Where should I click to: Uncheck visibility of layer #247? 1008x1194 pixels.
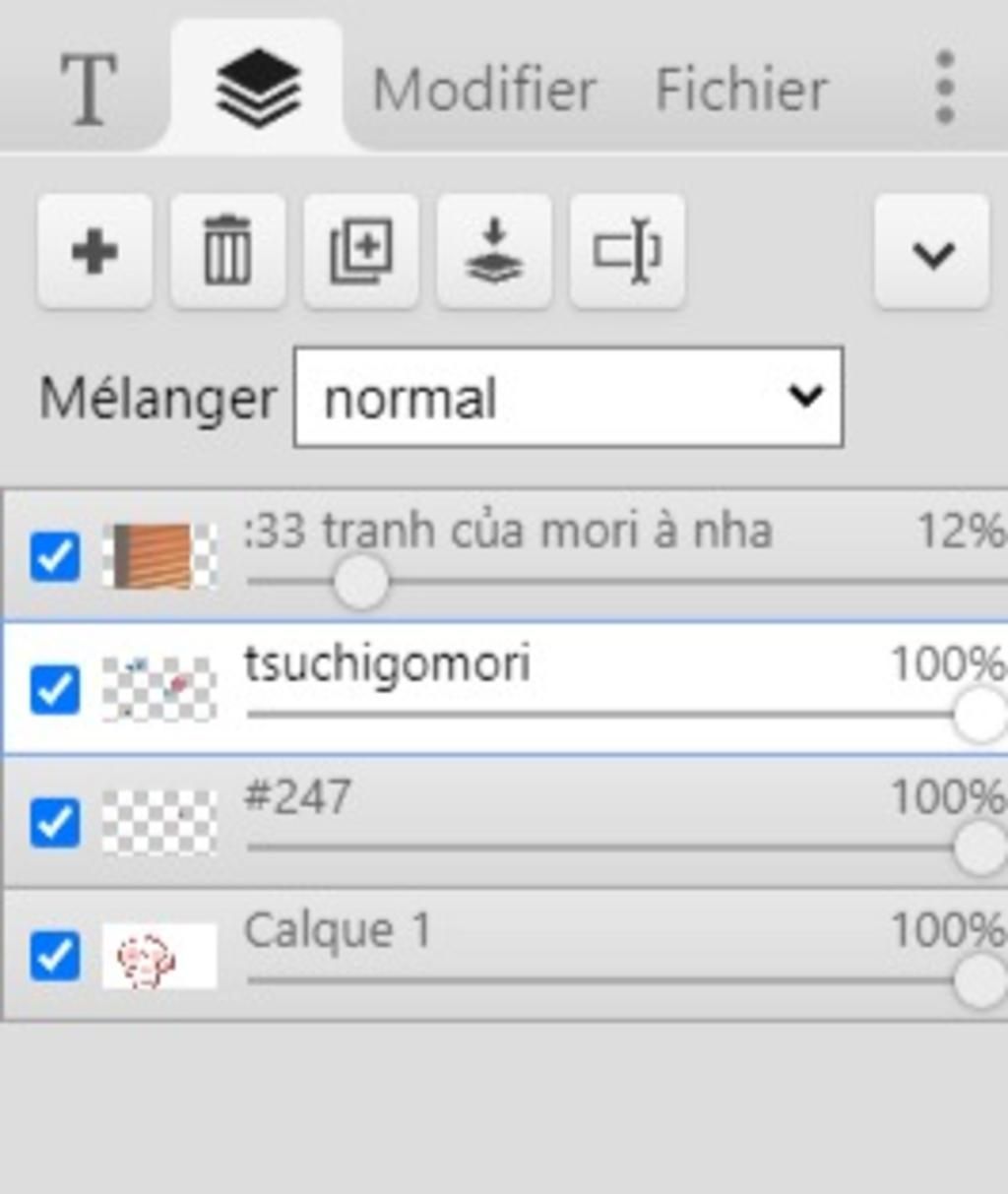(54, 822)
